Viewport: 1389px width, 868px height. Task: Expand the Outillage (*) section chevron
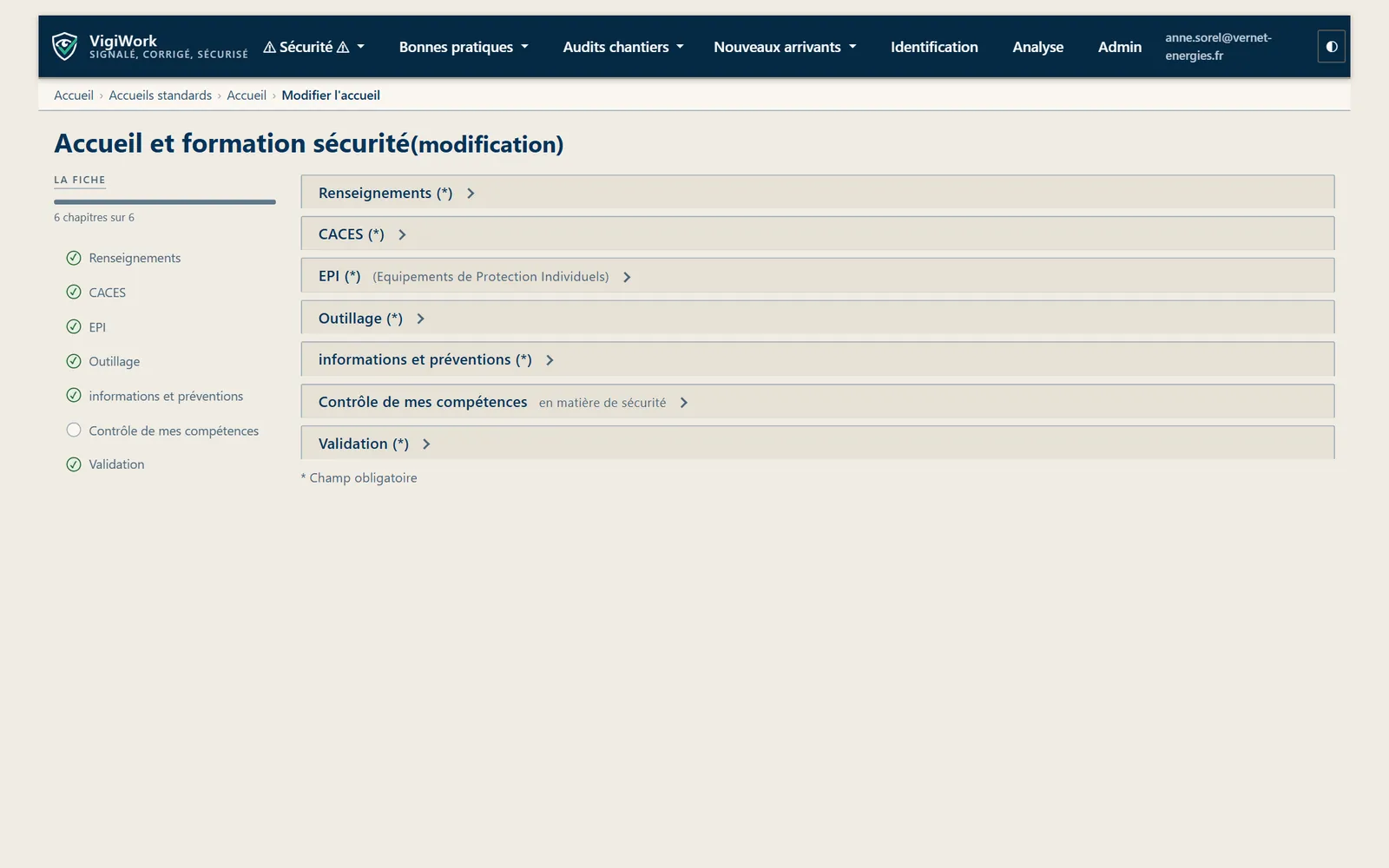pos(420,319)
